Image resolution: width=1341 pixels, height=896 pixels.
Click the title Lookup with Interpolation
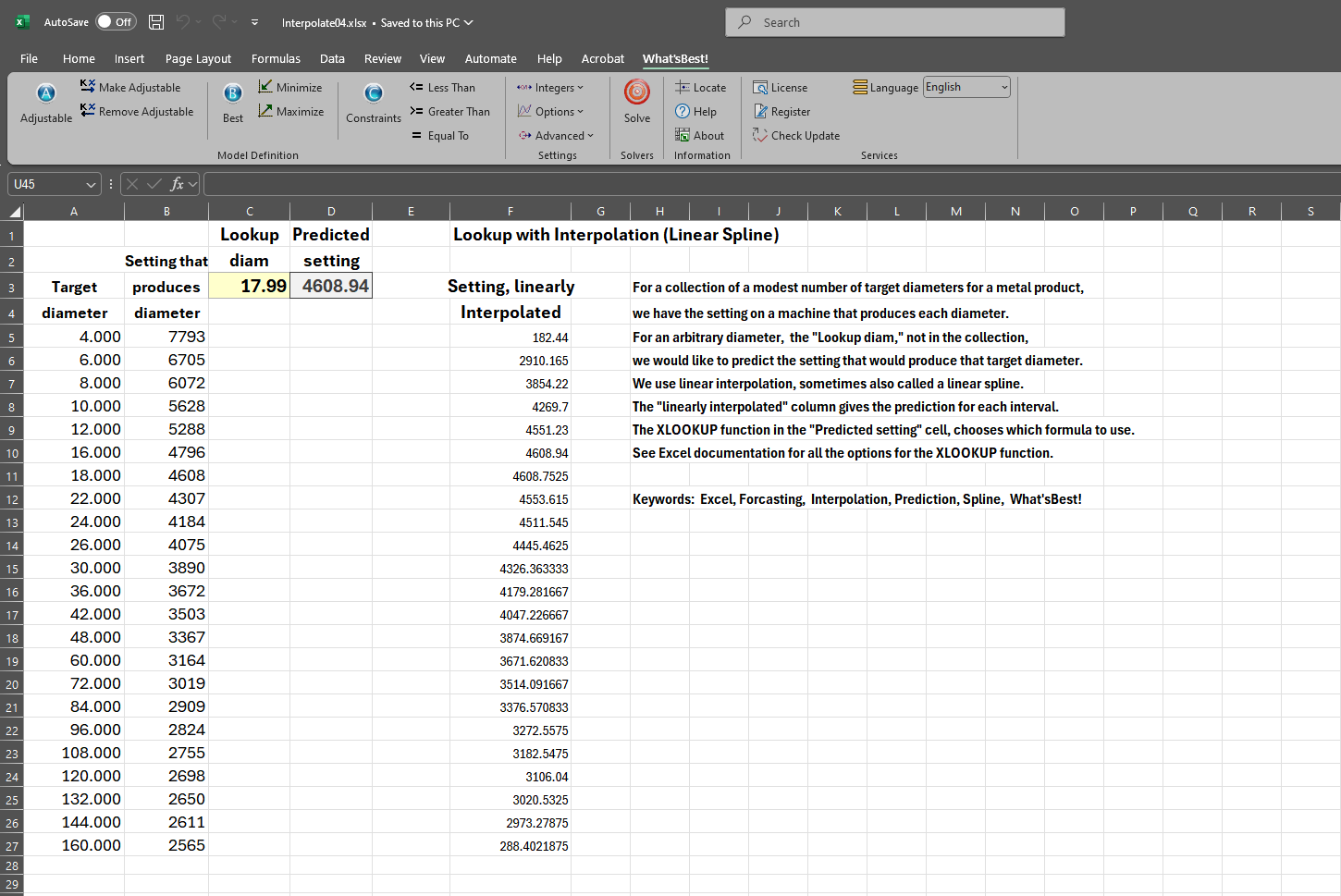(x=616, y=234)
